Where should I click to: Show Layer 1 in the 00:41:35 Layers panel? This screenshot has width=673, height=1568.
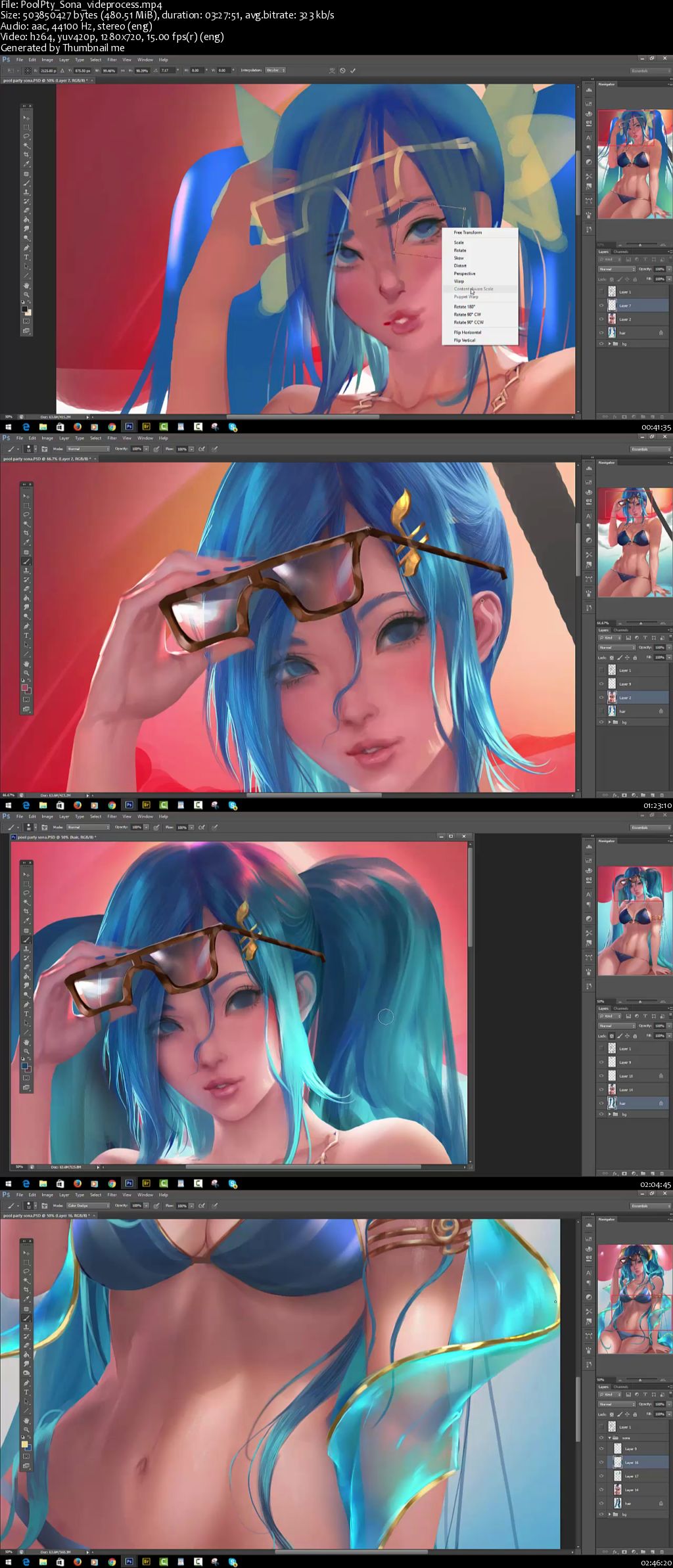[x=601, y=292]
